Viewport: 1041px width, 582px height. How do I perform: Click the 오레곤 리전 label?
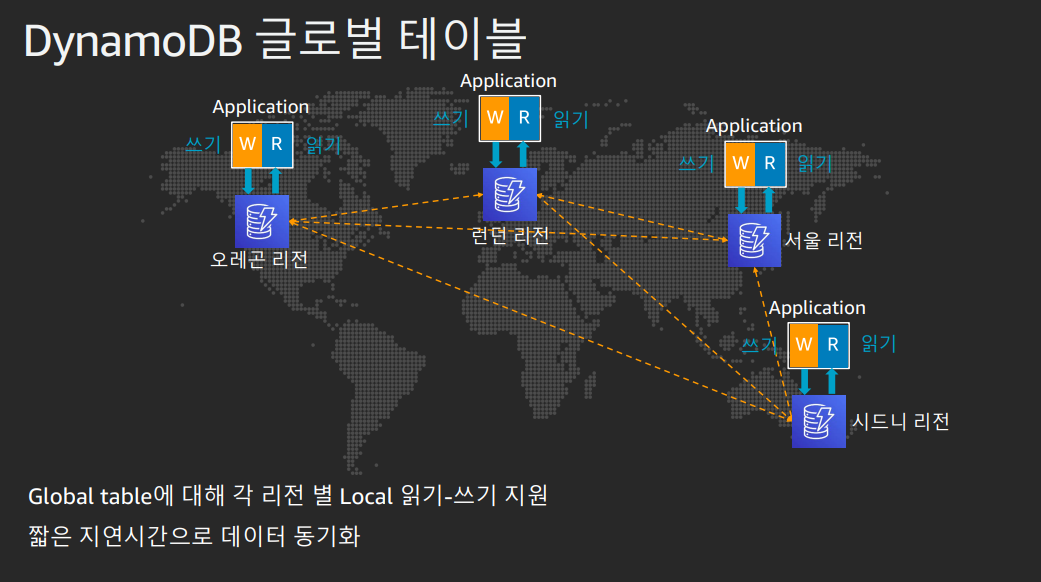pyautogui.click(x=259, y=259)
